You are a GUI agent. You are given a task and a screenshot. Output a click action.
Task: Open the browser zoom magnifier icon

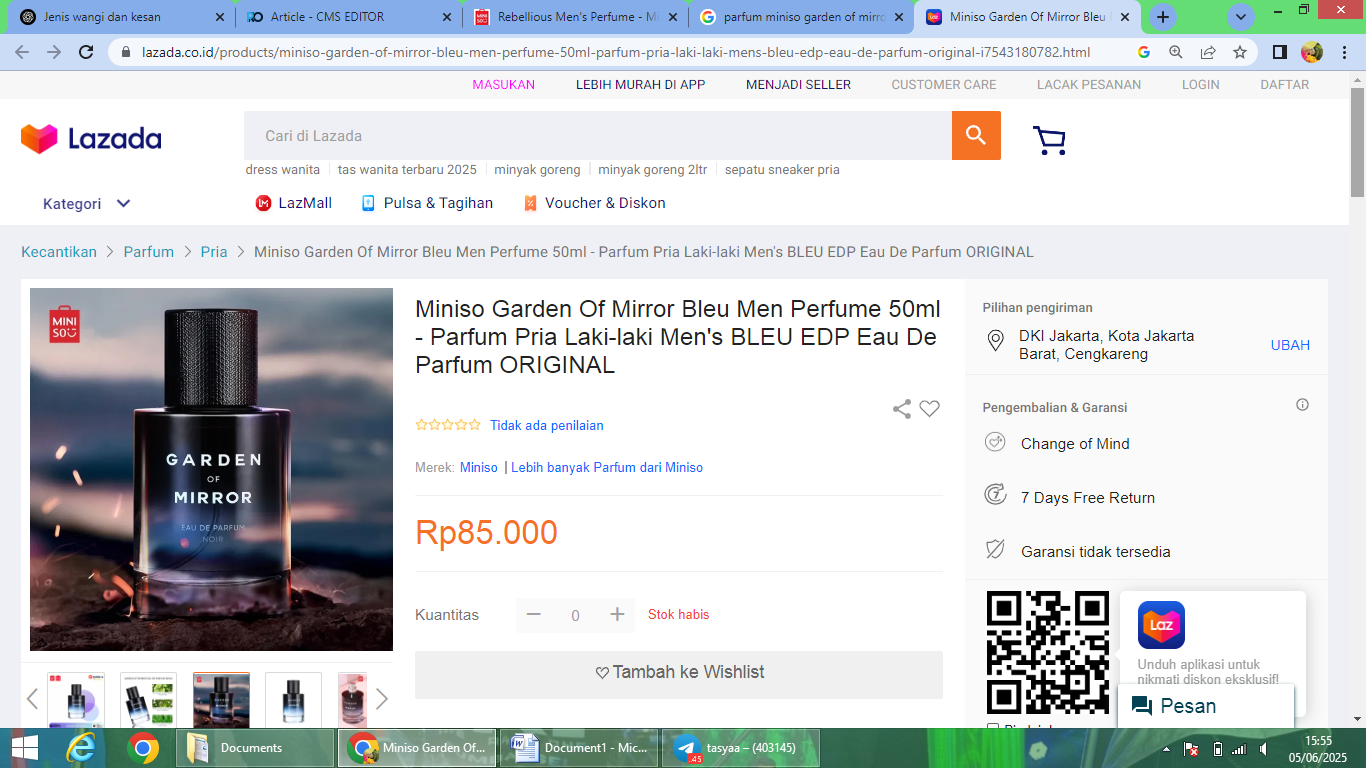[1176, 52]
